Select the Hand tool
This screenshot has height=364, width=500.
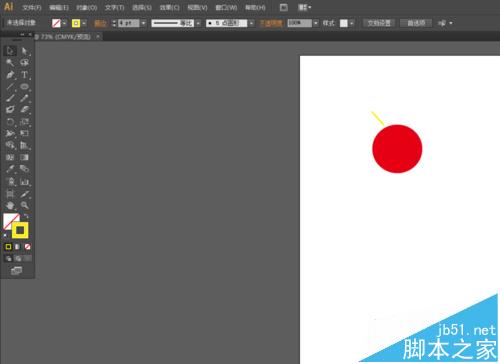point(10,205)
